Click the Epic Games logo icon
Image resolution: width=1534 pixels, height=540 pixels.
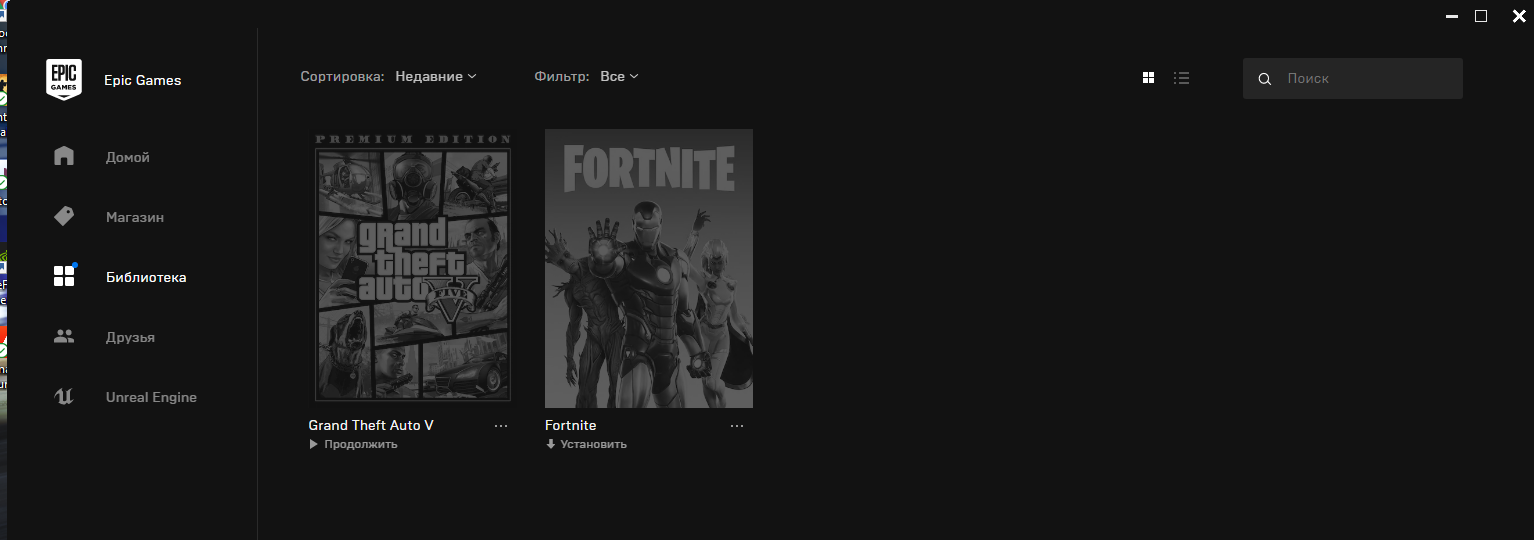coord(64,79)
